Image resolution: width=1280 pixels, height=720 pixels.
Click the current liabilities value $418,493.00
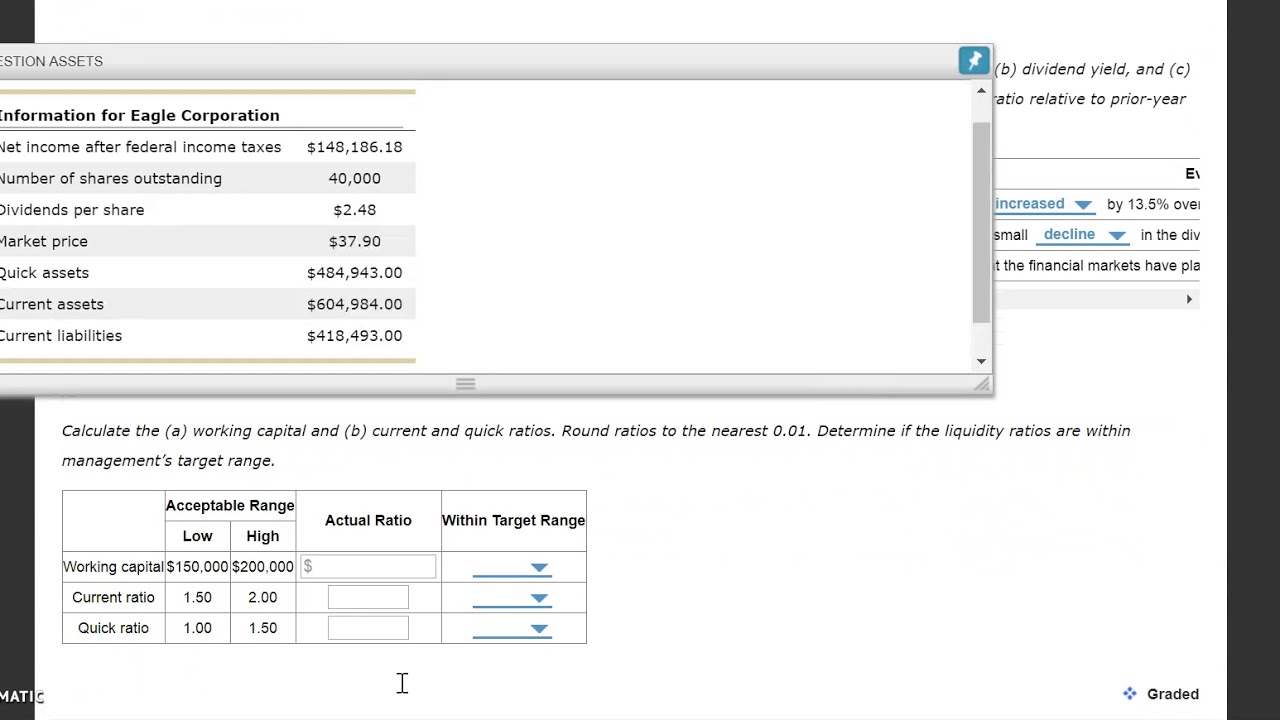coord(354,336)
